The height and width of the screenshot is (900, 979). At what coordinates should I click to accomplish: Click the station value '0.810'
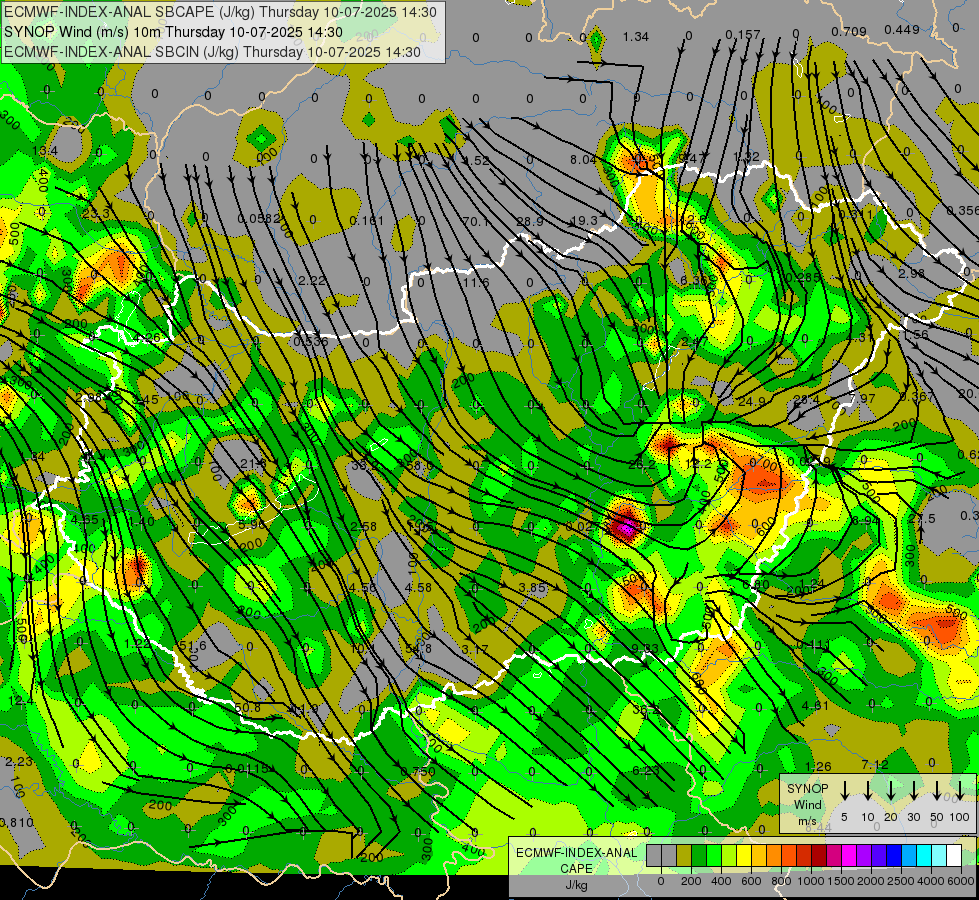click(x=17, y=823)
